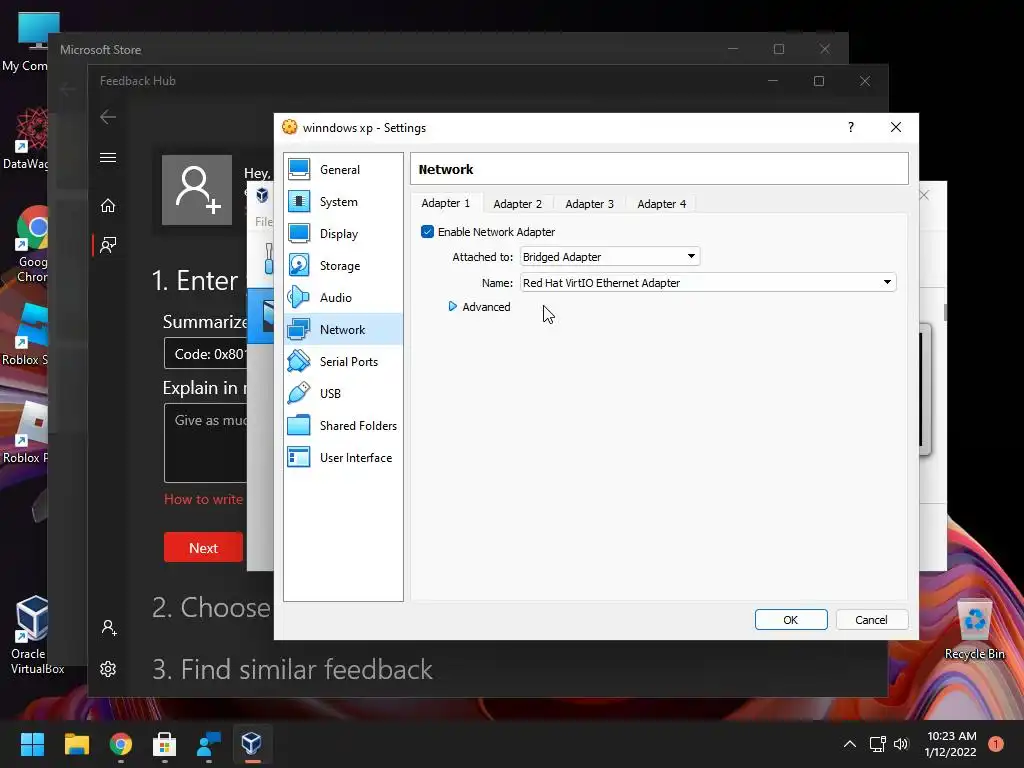Select the System chip icon
Screen dimensions: 1024x768
tap(299, 202)
